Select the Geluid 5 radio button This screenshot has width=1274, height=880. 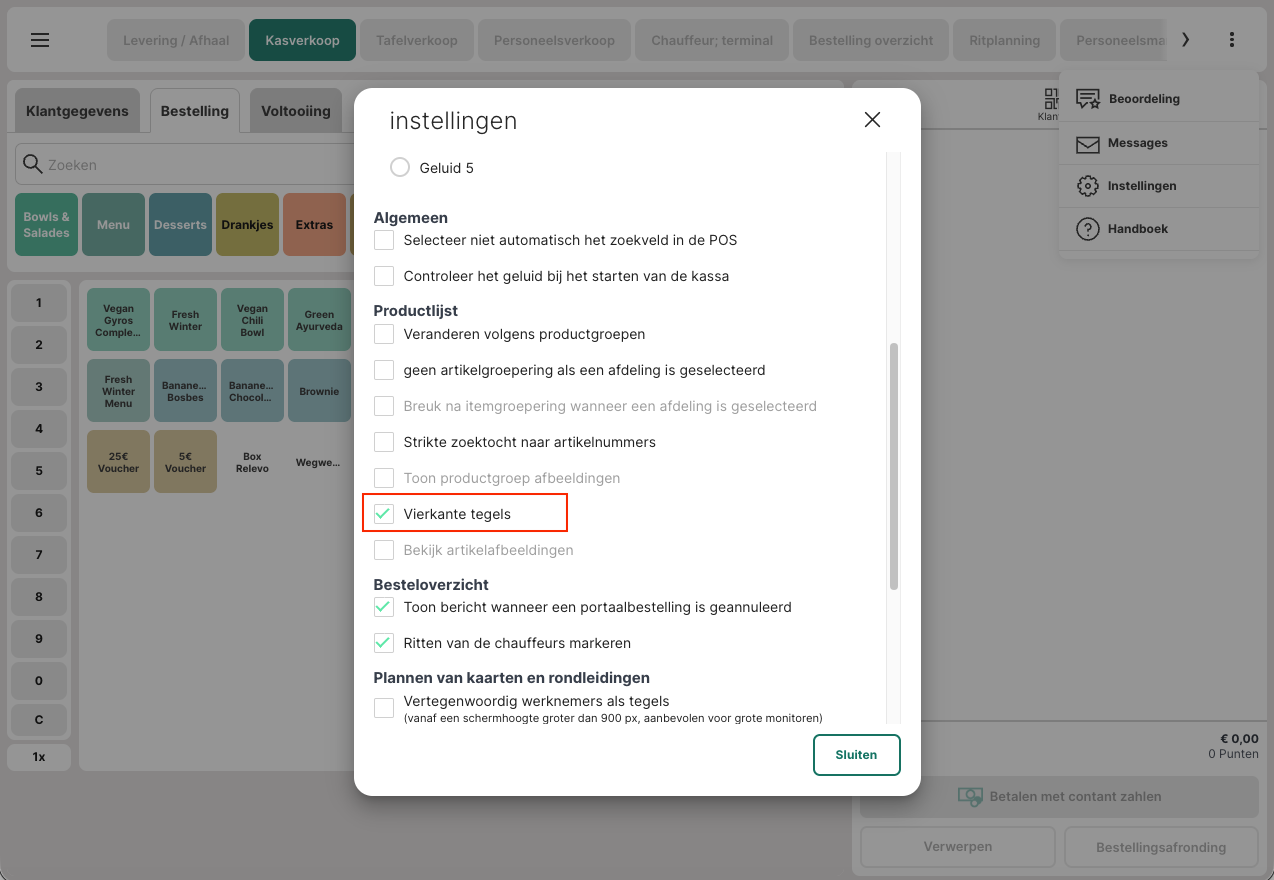tap(400, 168)
